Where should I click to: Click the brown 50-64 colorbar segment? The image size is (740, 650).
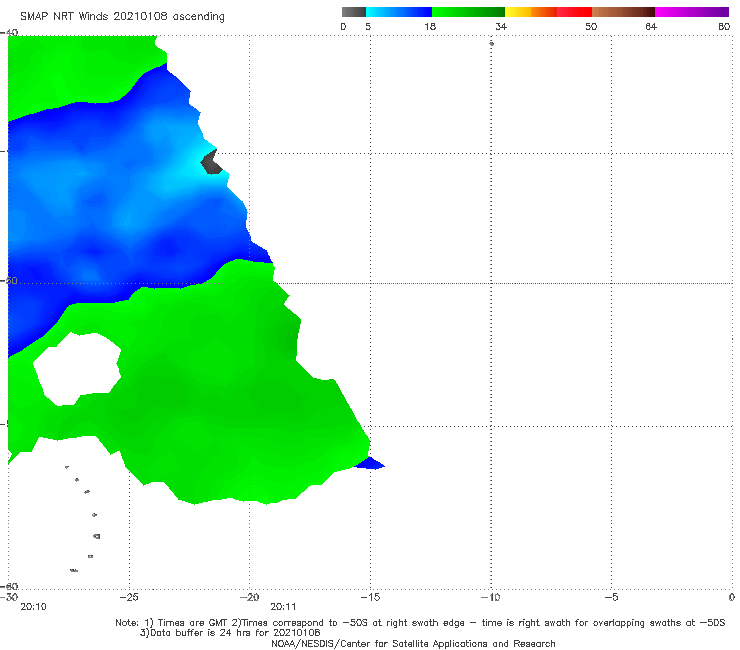coord(623,12)
